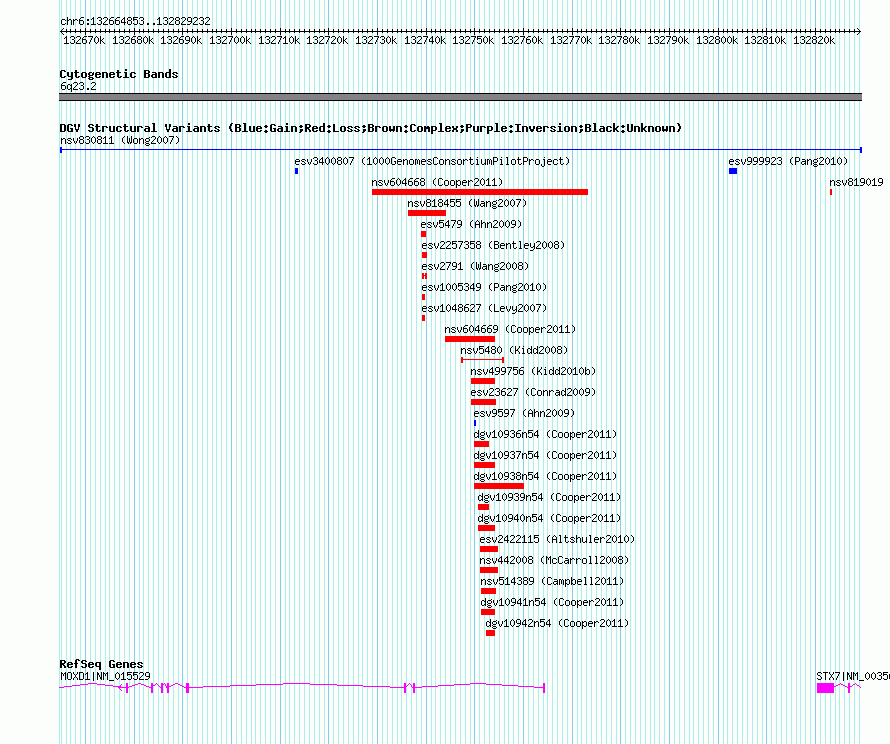Click nsv819019 variant label

(x=856, y=182)
